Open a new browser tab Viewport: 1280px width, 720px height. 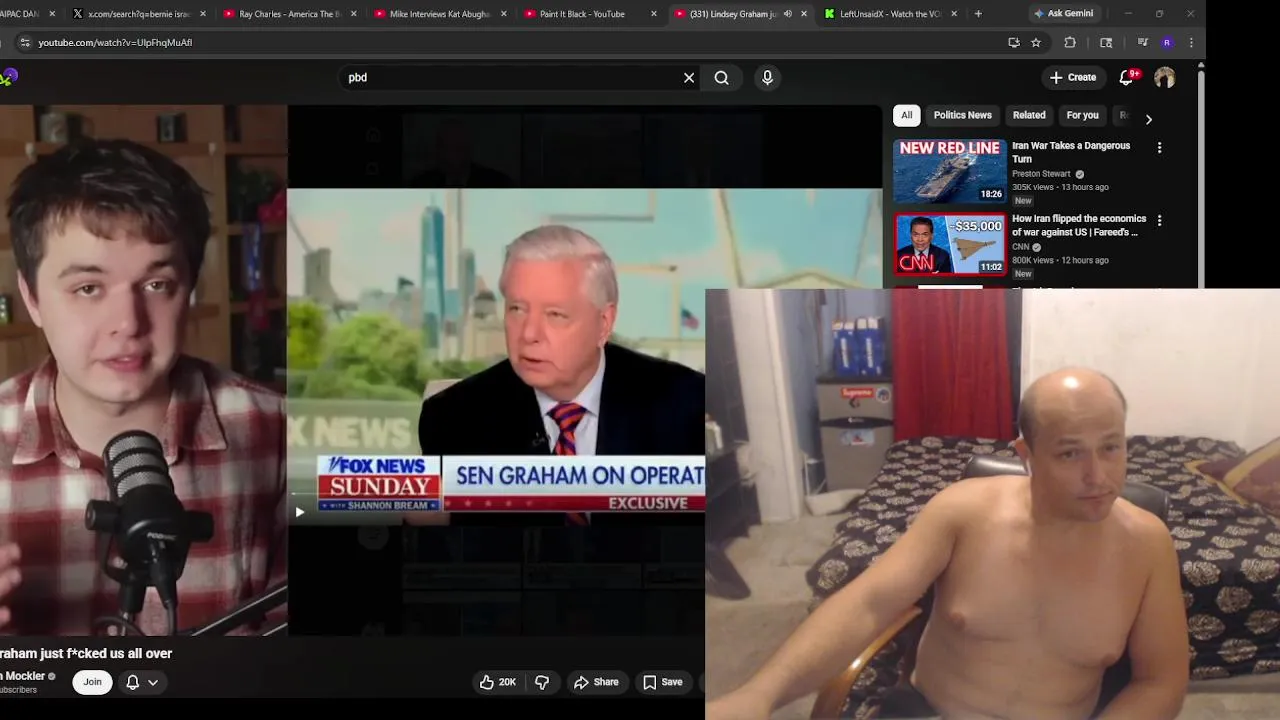point(978,14)
